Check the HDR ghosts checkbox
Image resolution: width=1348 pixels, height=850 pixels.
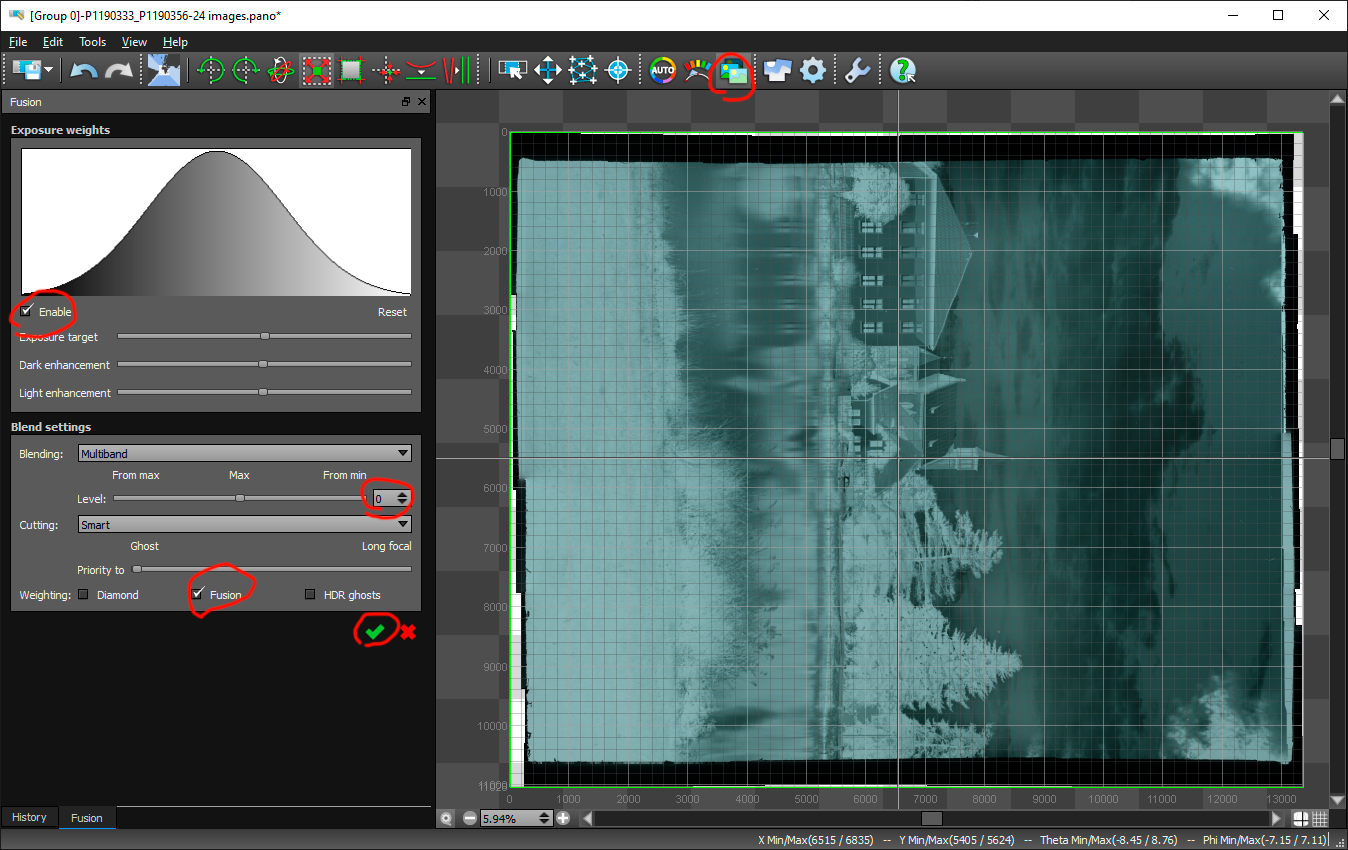[x=311, y=595]
